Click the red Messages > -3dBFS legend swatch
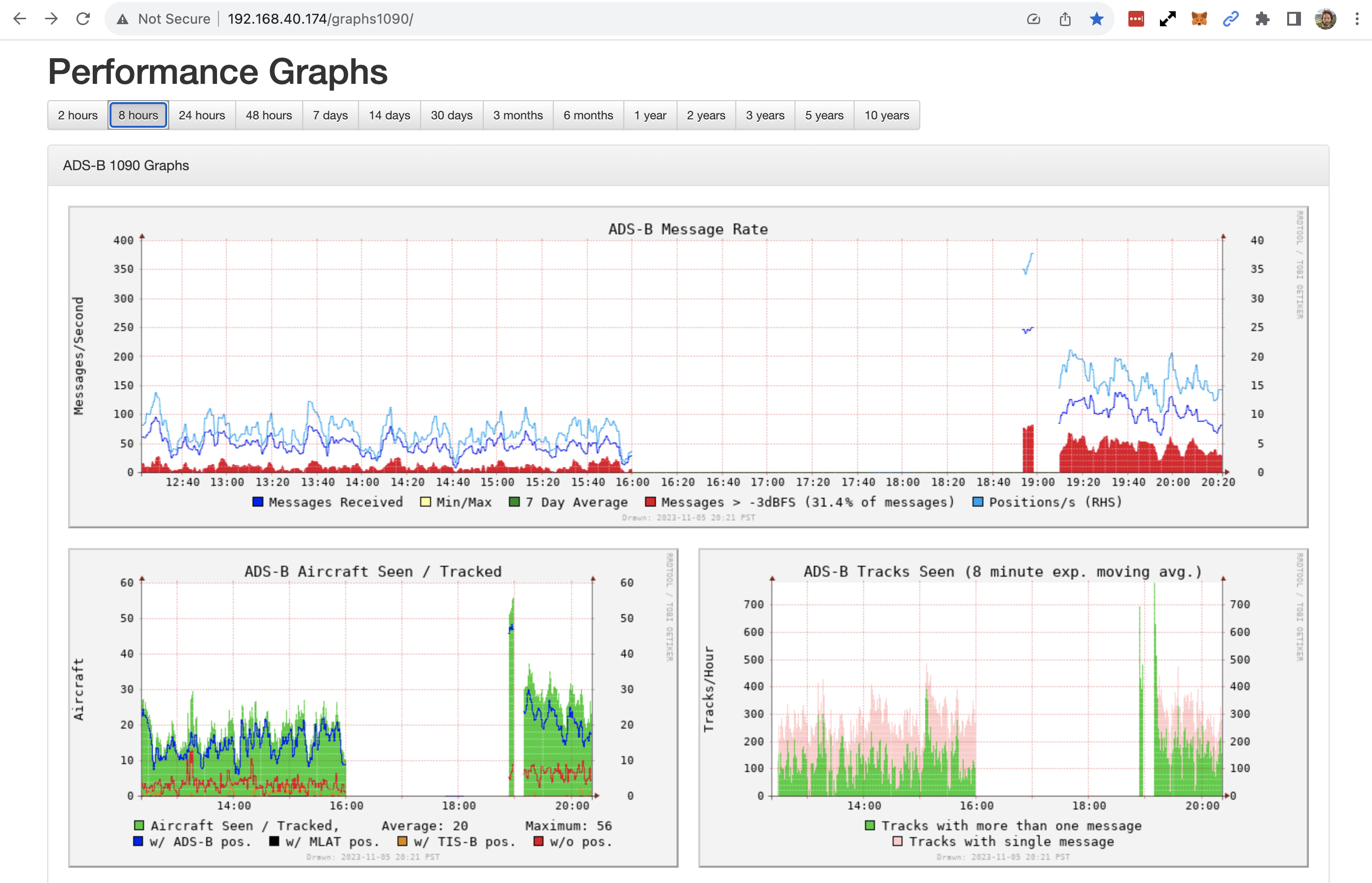The image size is (1372, 883). point(650,502)
